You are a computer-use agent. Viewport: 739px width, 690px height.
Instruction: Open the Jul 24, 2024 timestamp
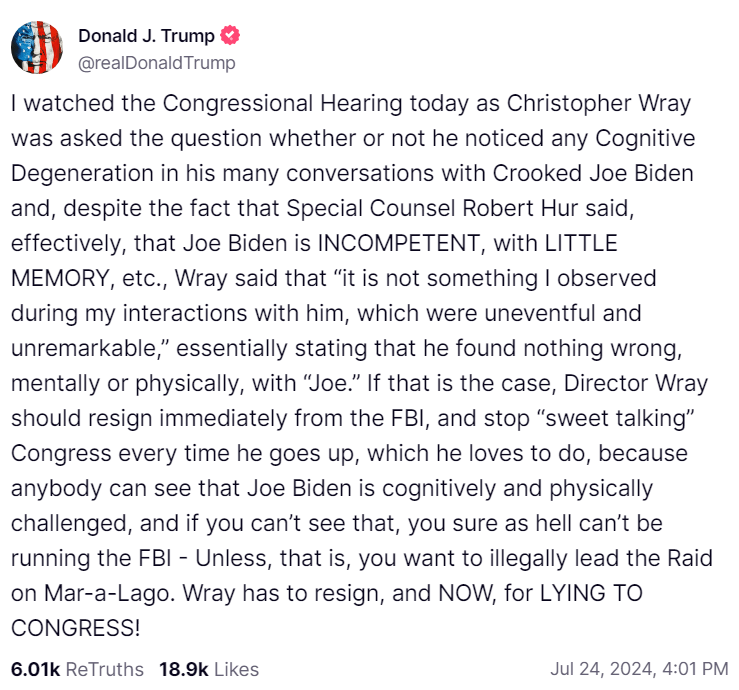pyautogui.click(x=639, y=669)
